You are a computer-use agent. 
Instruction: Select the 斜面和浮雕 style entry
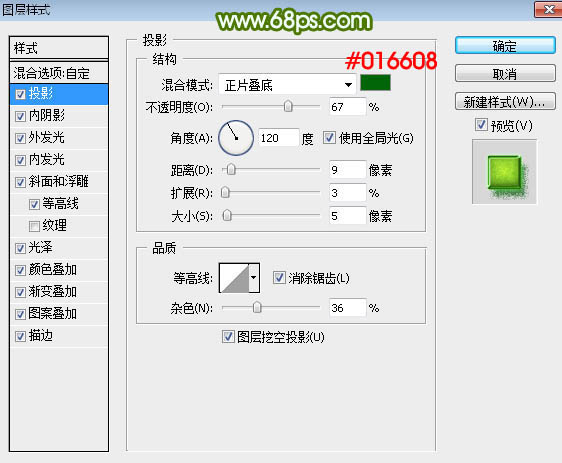59,182
